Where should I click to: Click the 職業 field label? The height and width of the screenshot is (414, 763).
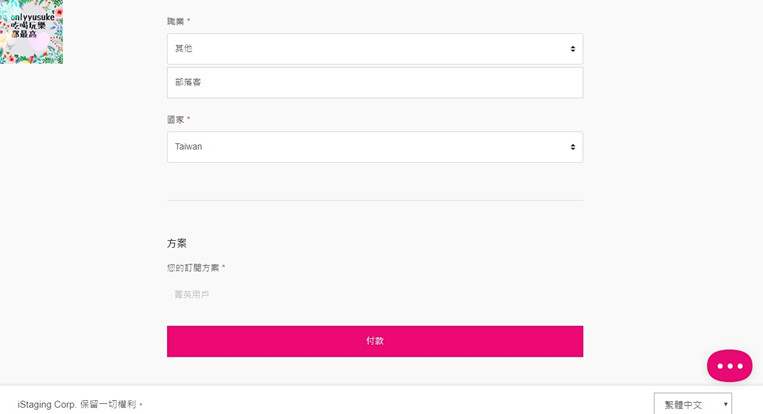tap(175, 21)
